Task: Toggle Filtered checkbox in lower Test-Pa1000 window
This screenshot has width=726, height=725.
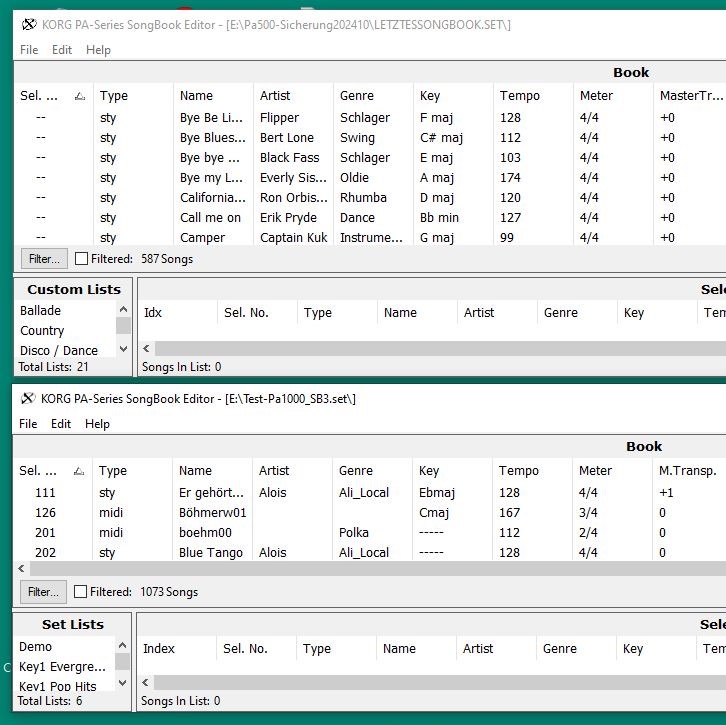Action: [x=81, y=592]
